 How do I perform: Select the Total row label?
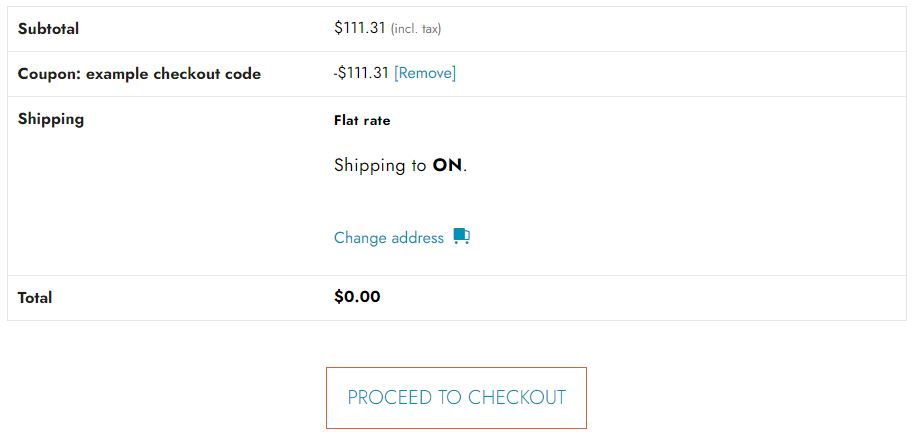pyautogui.click(x=35, y=298)
